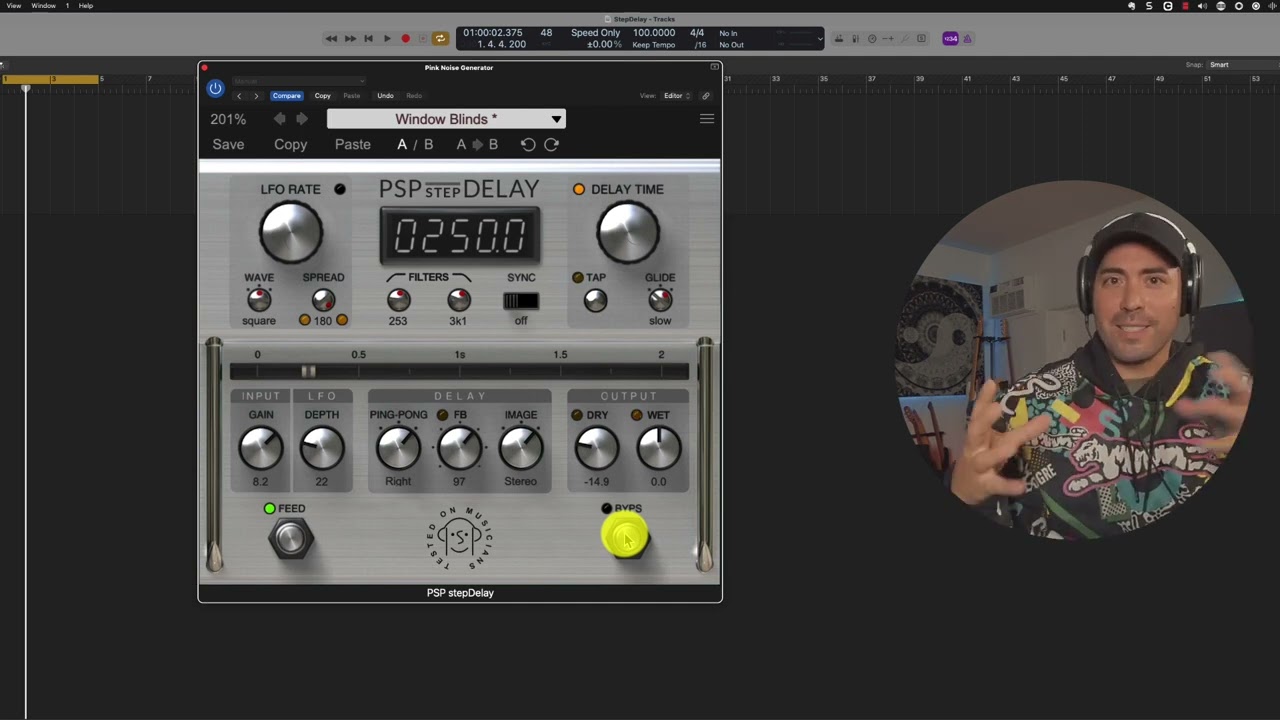Click the LFO RATE knob
The height and width of the screenshot is (720, 1280).
tap(291, 232)
